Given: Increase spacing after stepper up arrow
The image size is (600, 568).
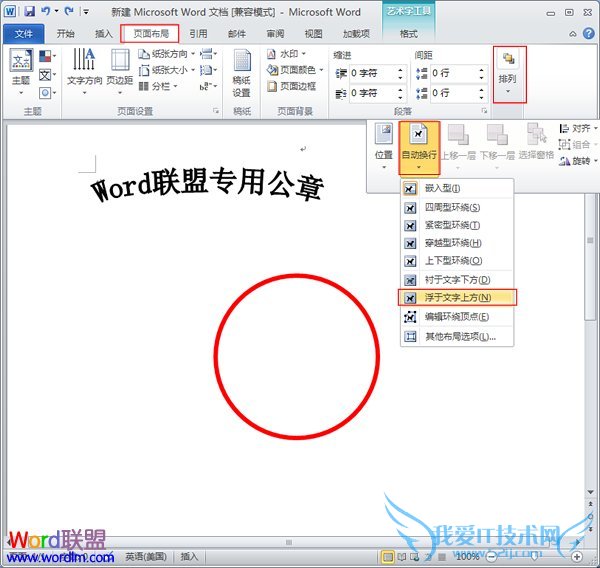Looking at the screenshot, I should [x=481, y=90].
